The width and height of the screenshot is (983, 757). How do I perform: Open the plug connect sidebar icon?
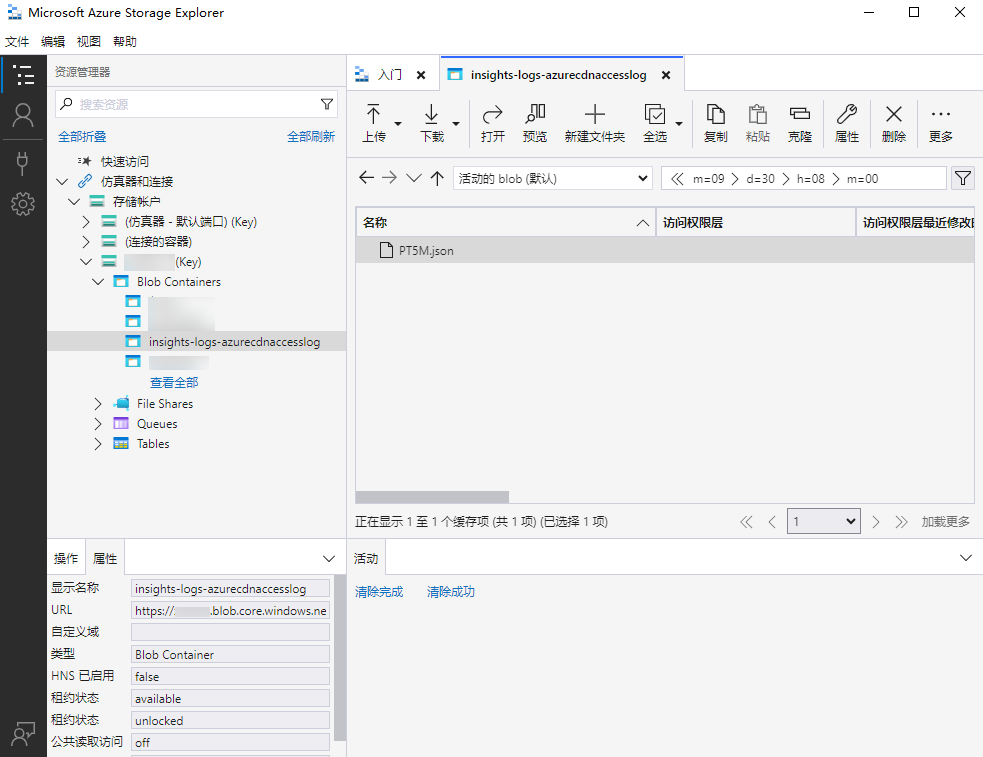pos(23,161)
